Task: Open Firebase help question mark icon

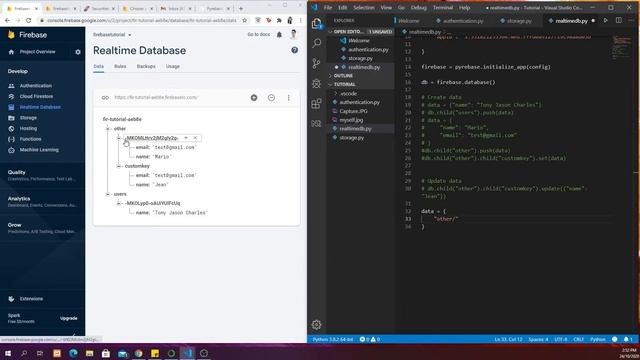Action: coord(294,50)
